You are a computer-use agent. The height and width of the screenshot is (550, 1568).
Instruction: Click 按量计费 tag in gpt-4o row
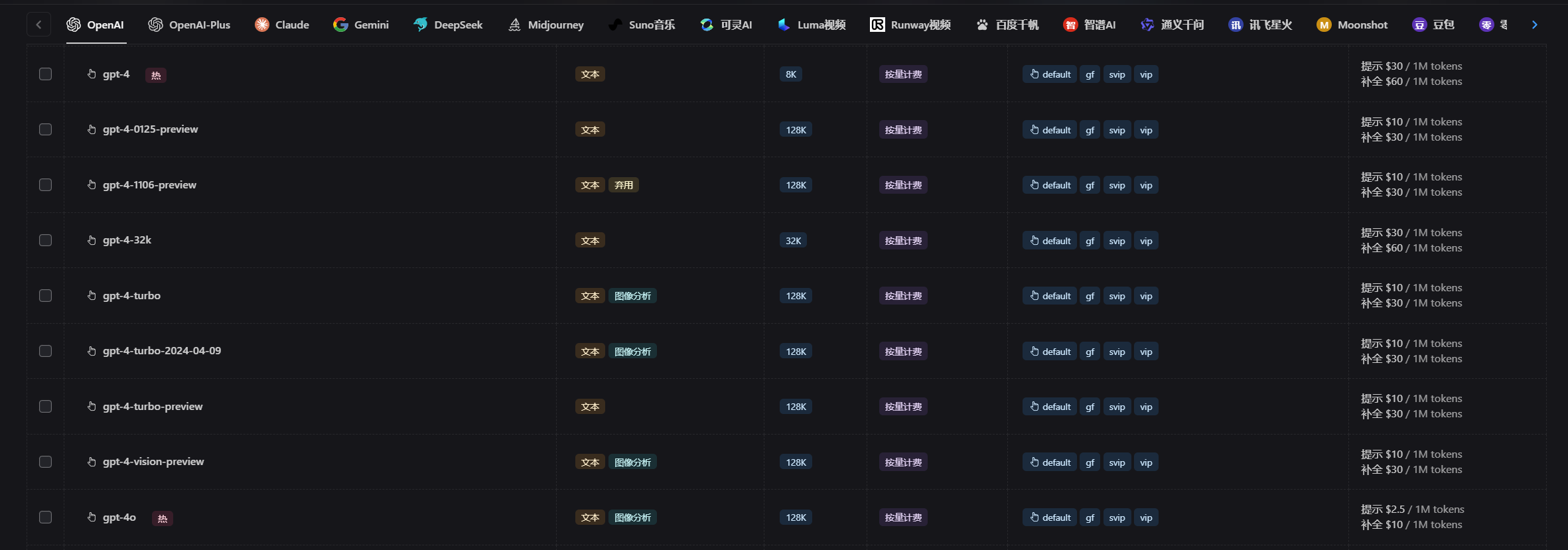(x=903, y=517)
